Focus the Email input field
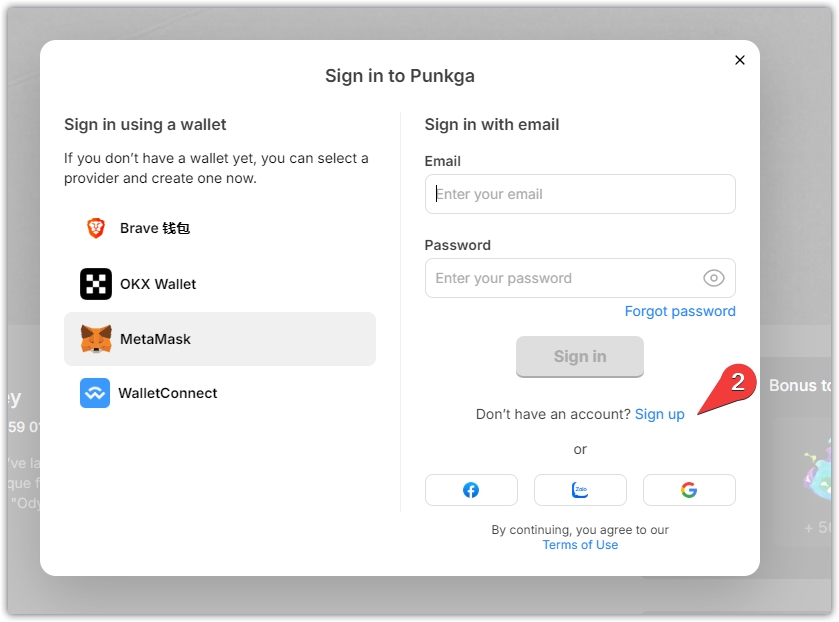Image resolution: width=839 pixels, height=622 pixels. click(x=580, y=194)
